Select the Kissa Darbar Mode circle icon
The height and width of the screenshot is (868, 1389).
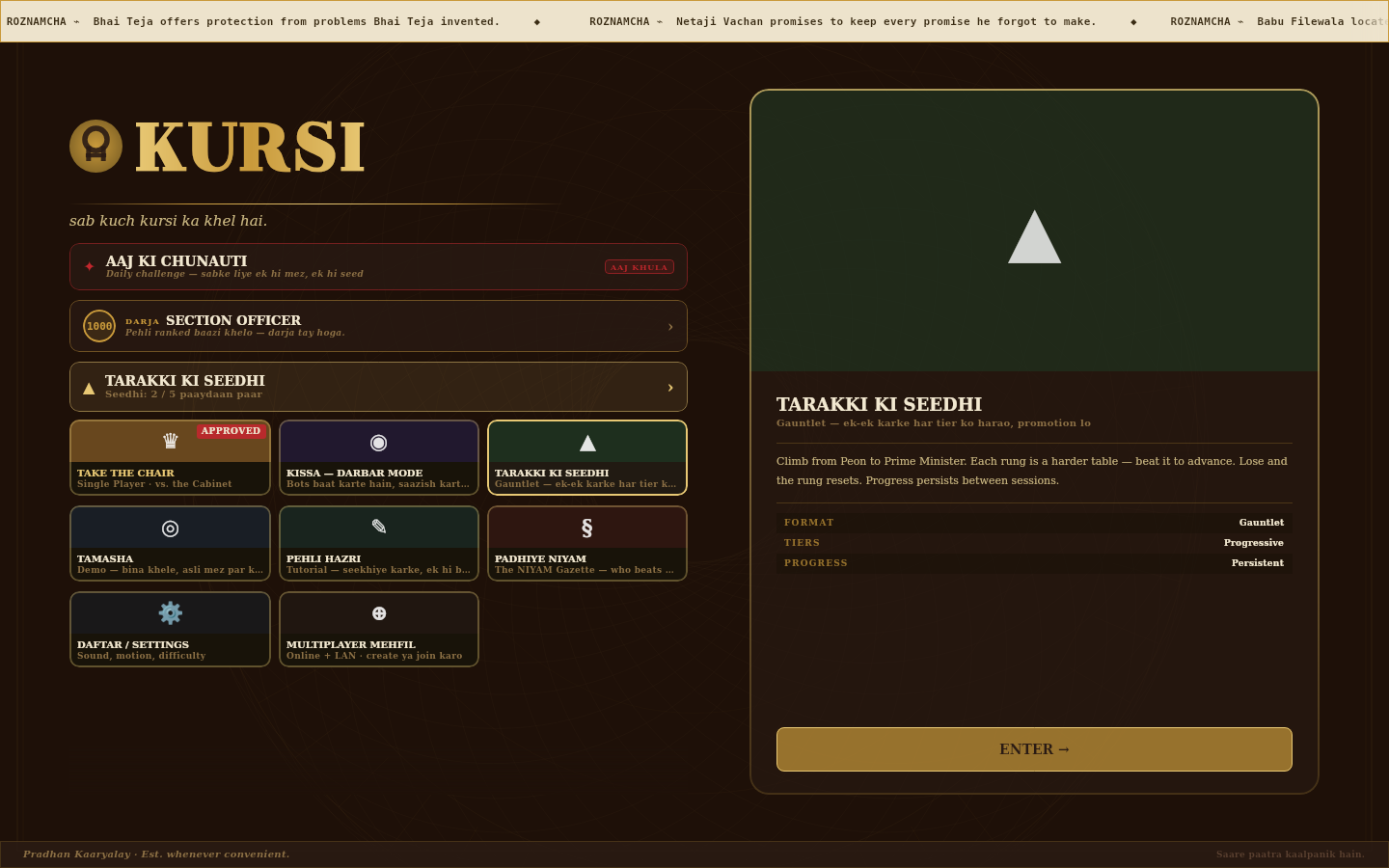point(378,442)
